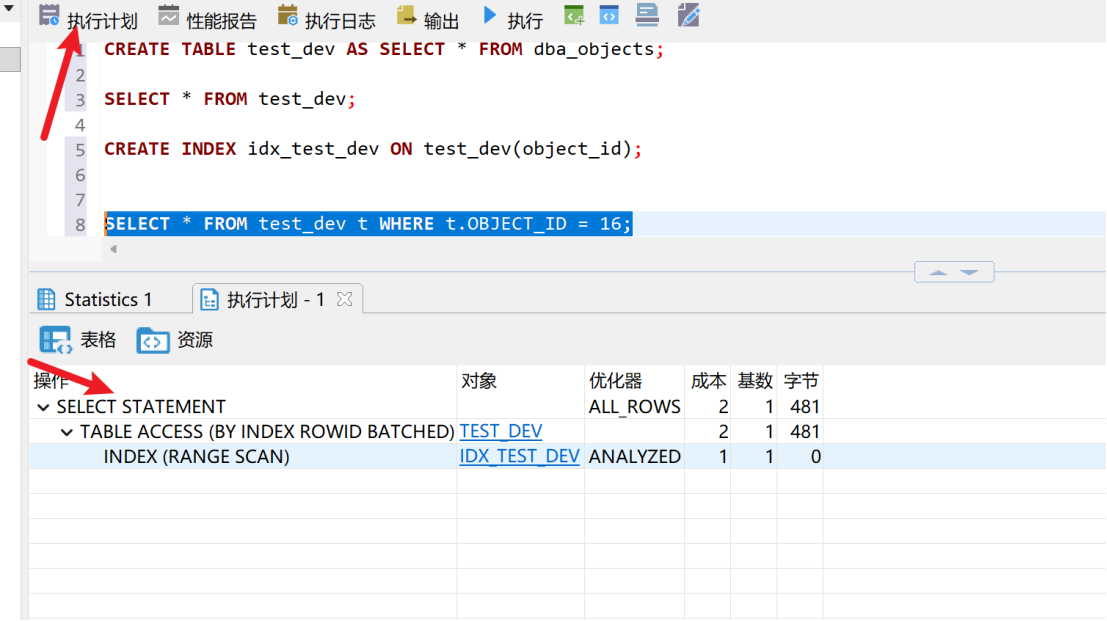1107x621 pixels.
Task: Click the panel resize arrows on the divider
Action: (954, 272)
